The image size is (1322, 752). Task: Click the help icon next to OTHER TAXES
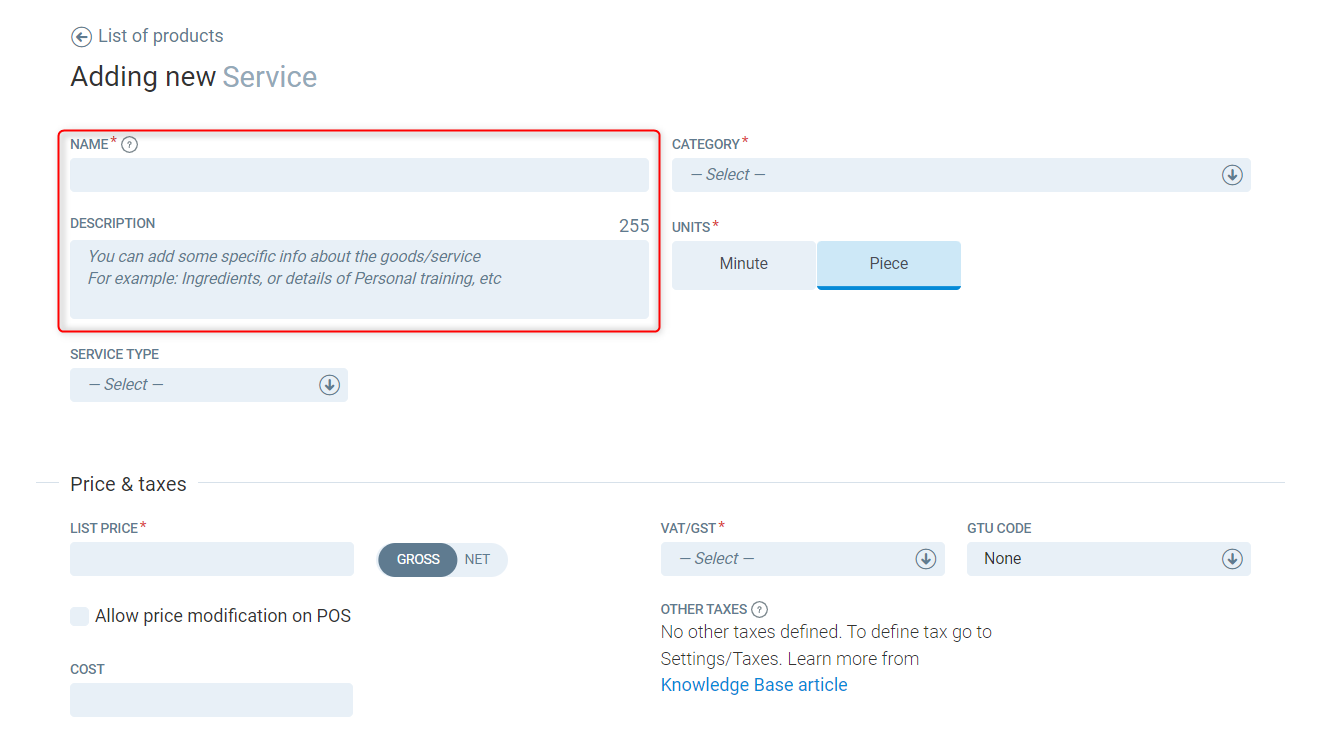(759, 610)
